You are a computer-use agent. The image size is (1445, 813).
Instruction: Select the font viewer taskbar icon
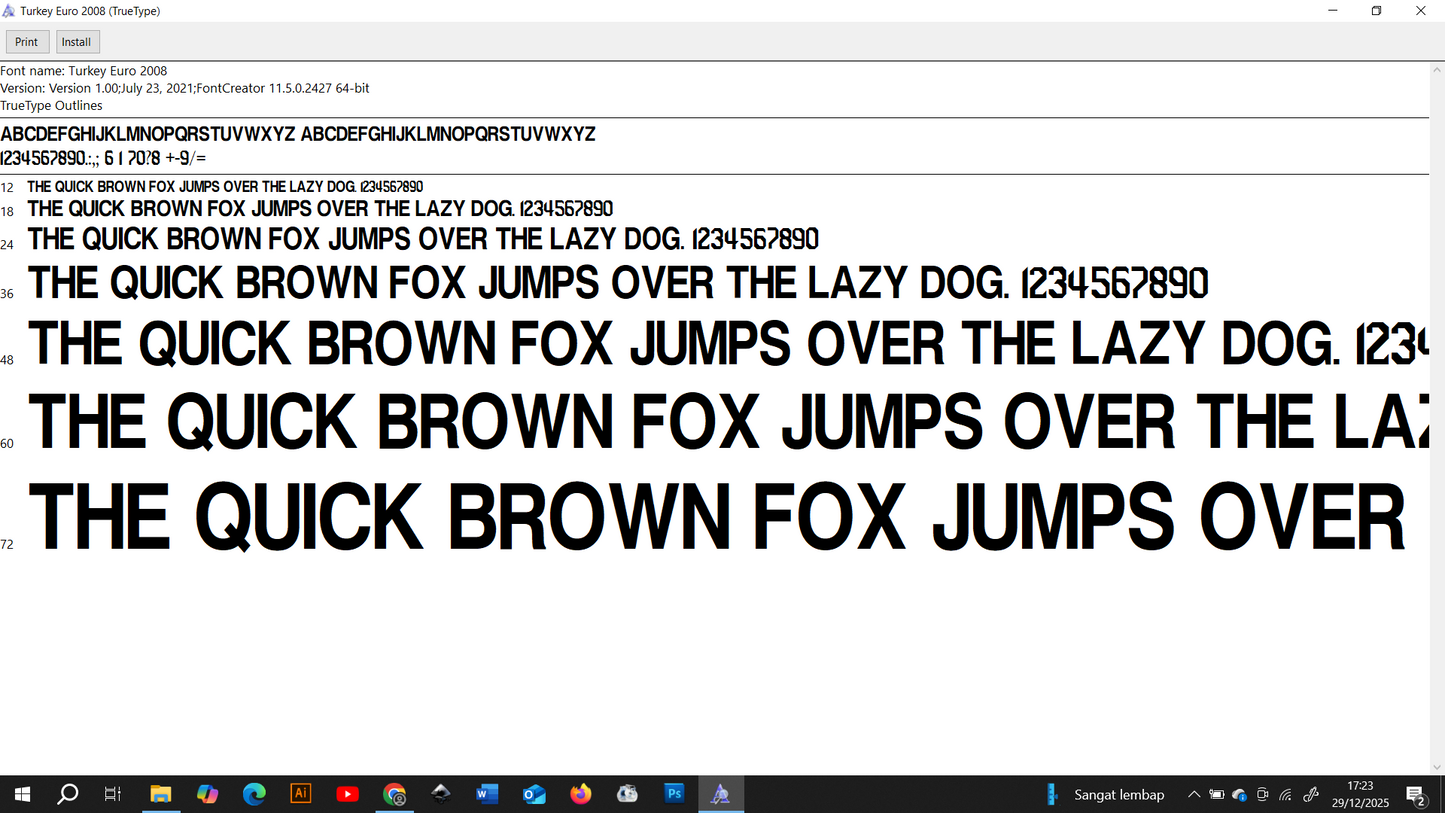(721, 795)
